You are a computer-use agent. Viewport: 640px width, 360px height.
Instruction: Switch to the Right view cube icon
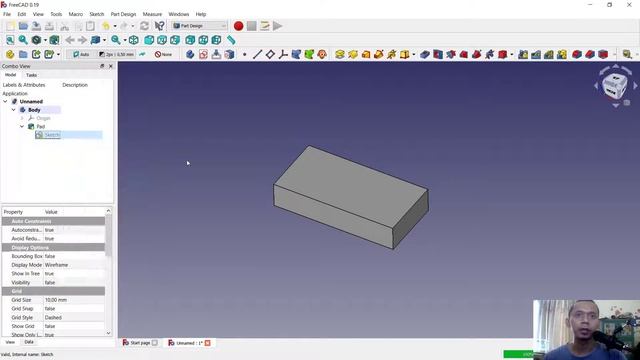(175, 40)
